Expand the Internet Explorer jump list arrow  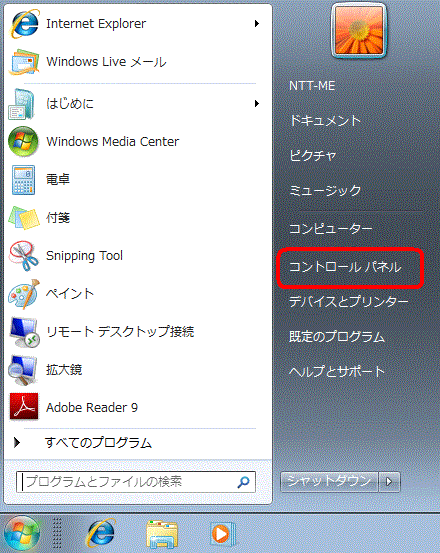point(257,24)
